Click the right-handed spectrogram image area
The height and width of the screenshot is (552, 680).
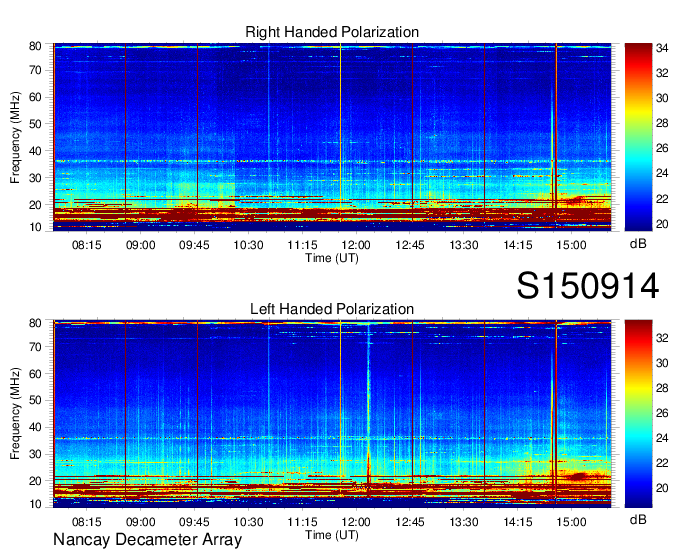(x=332, y=137)
